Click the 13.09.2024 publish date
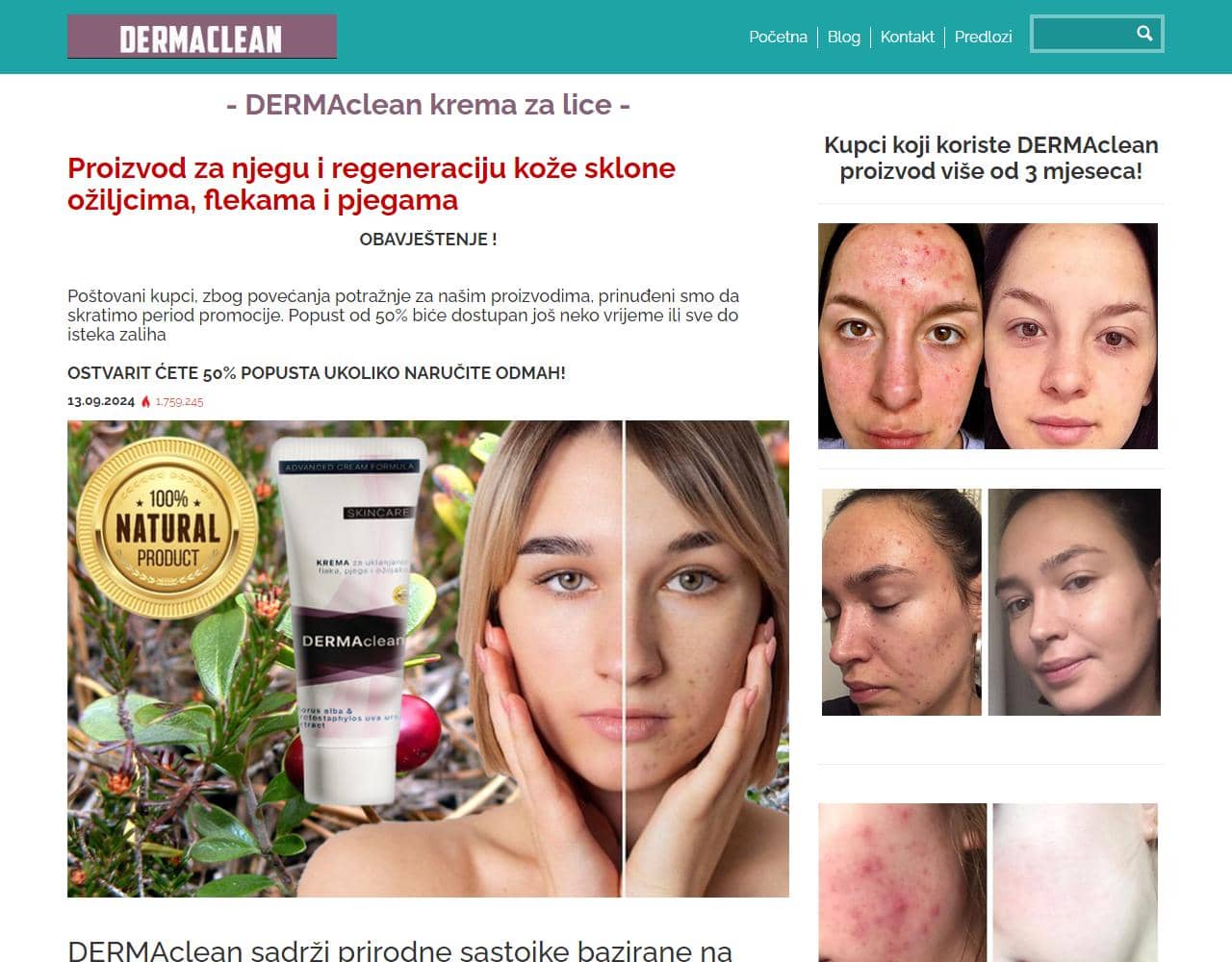 click(101, 401)
